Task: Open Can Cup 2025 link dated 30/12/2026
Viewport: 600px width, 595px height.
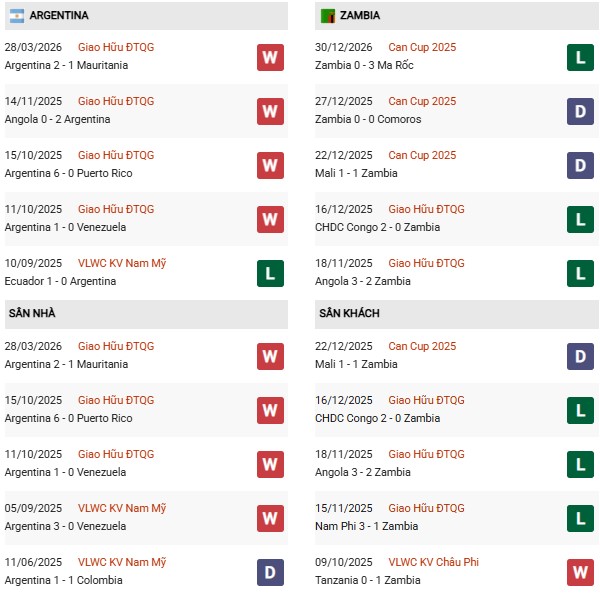Action: click(x=422, y=47)
